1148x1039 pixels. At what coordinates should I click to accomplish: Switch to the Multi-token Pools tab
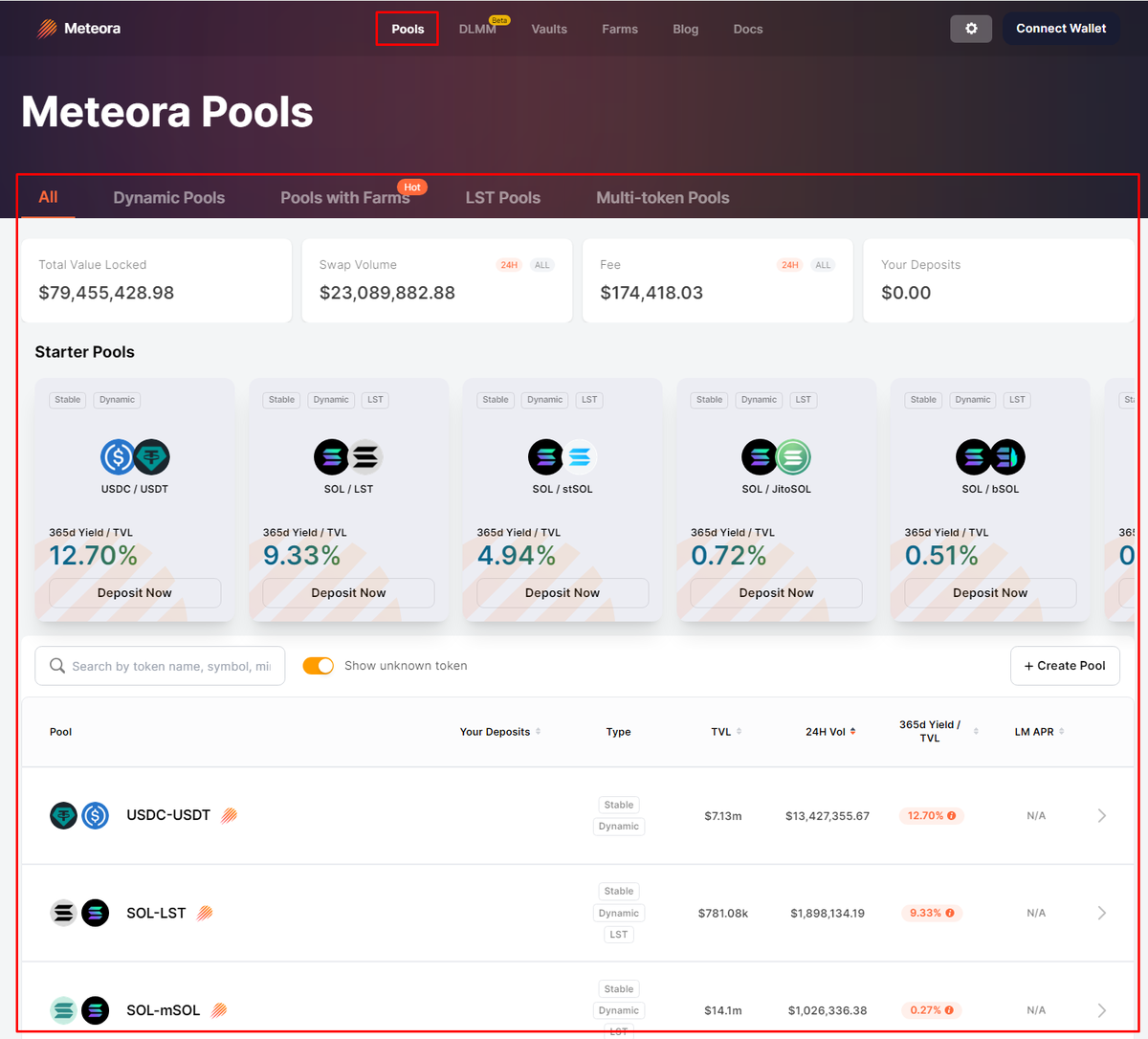pyautogui.click(x=663, y=198)
